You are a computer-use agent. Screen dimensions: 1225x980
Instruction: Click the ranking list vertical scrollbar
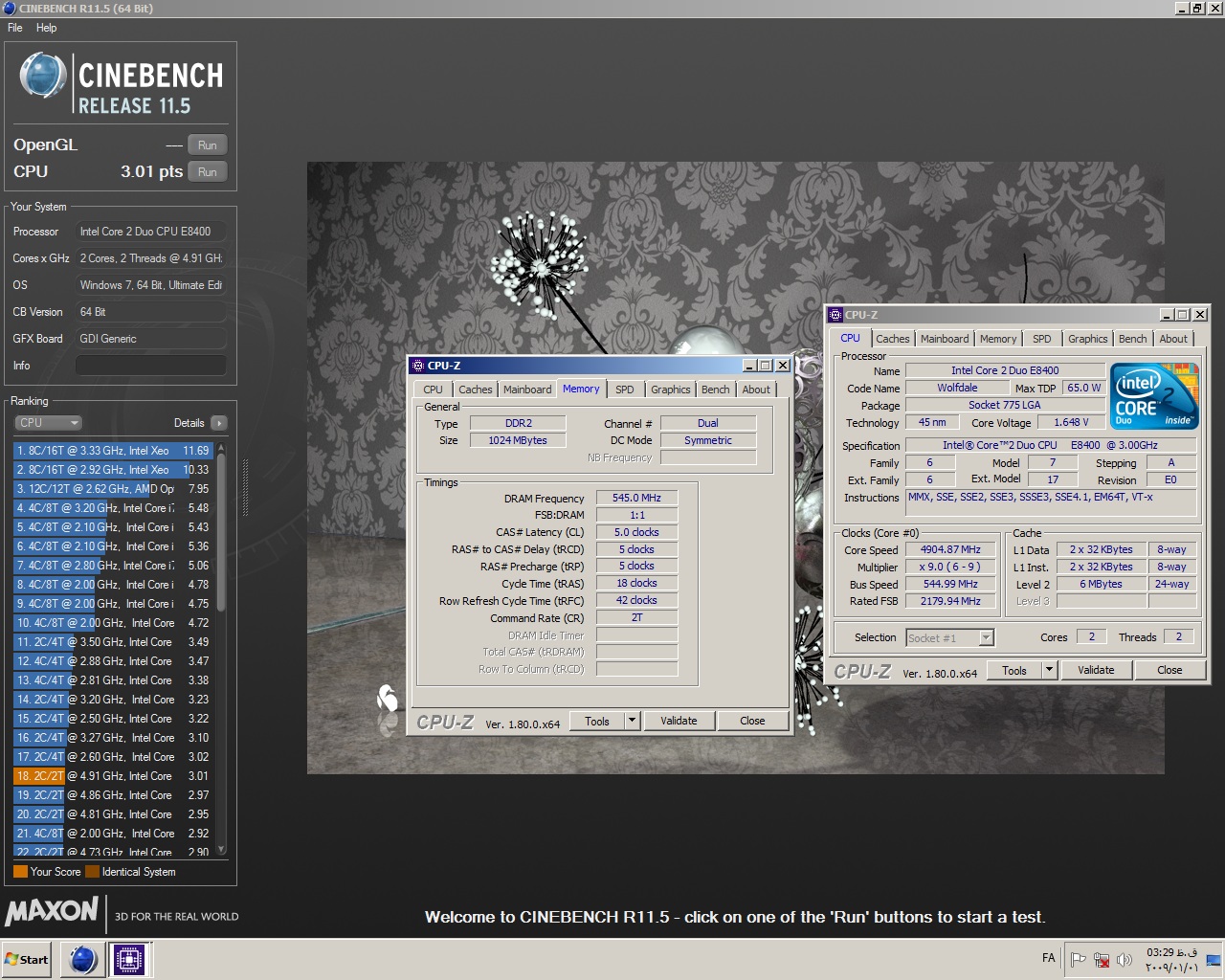(x=222, y=532)
